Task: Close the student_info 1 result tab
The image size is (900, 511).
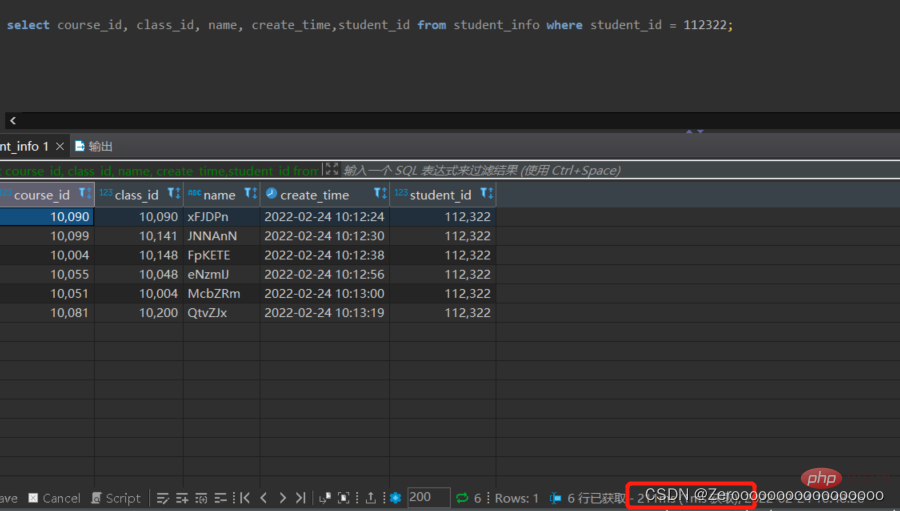Action: [60, 146]
